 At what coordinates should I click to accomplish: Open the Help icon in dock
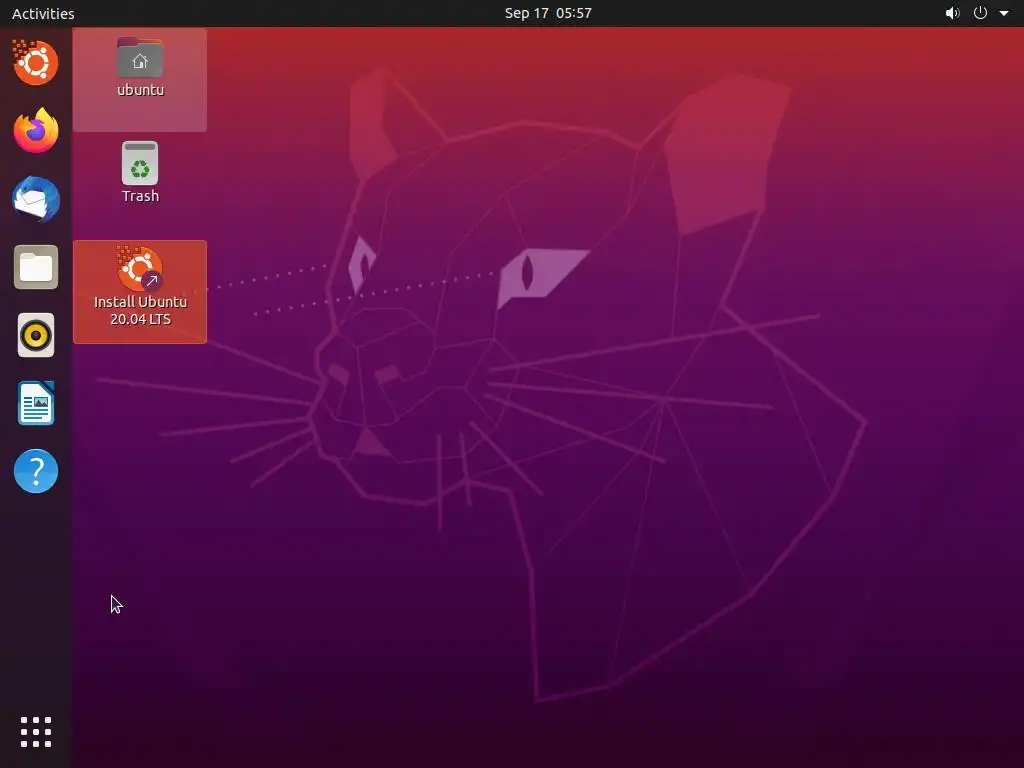tap(36, 471)
